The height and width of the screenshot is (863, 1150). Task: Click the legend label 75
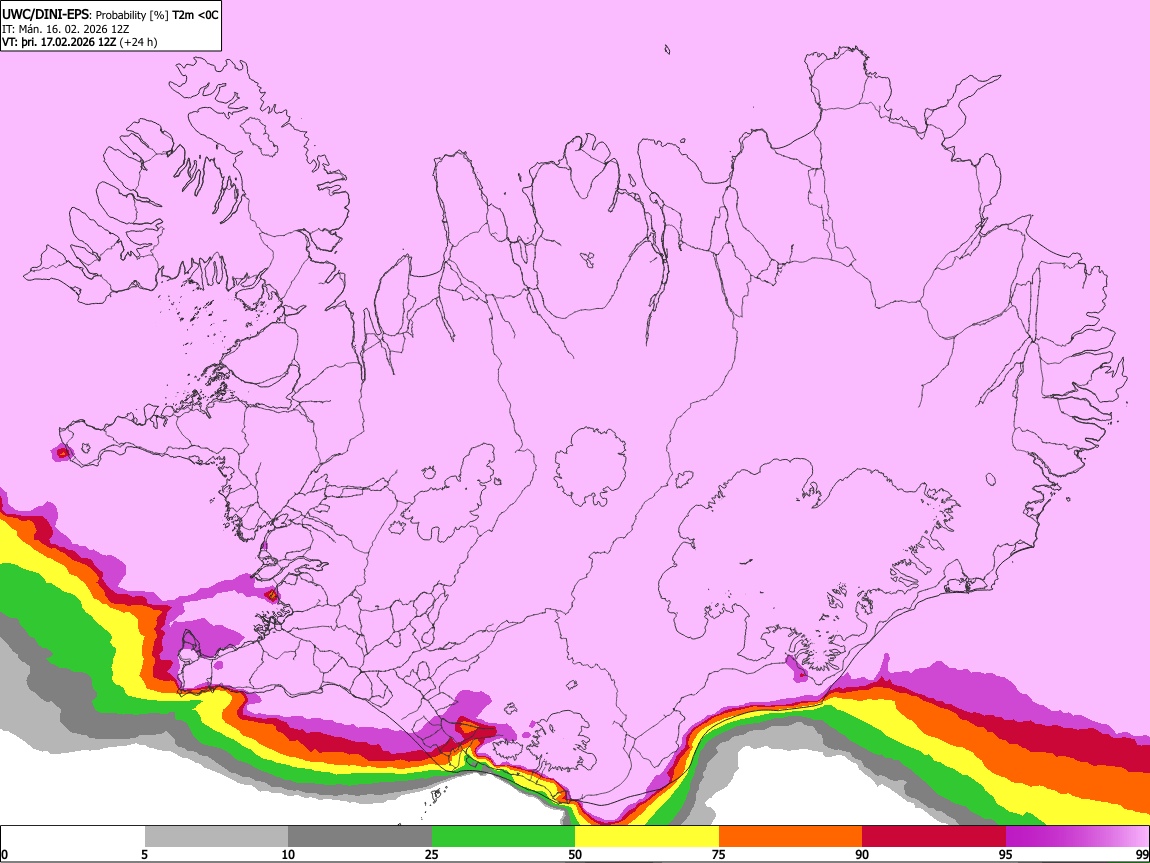718,855
